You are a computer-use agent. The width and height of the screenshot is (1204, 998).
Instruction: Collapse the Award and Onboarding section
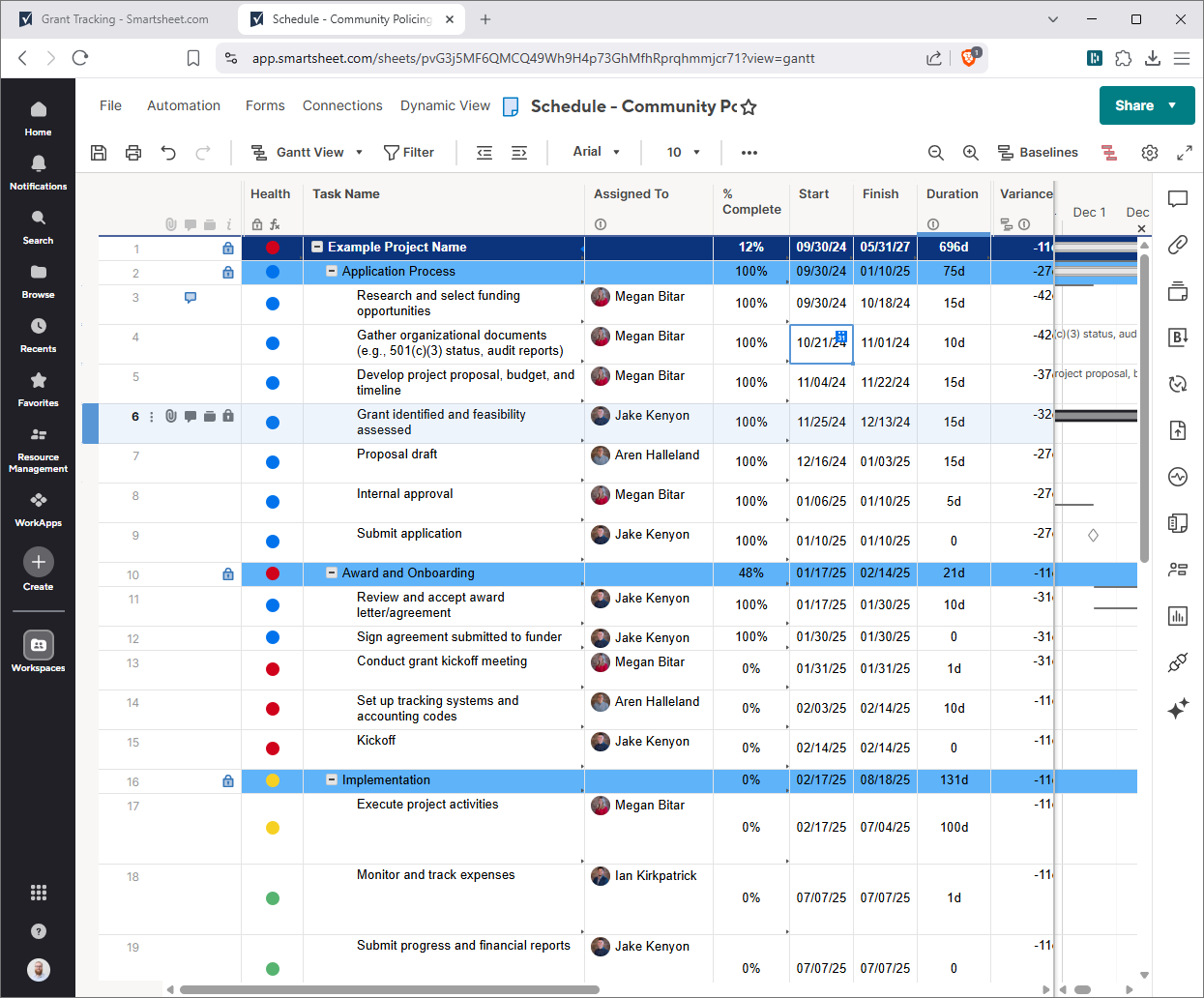coord(333,572)
